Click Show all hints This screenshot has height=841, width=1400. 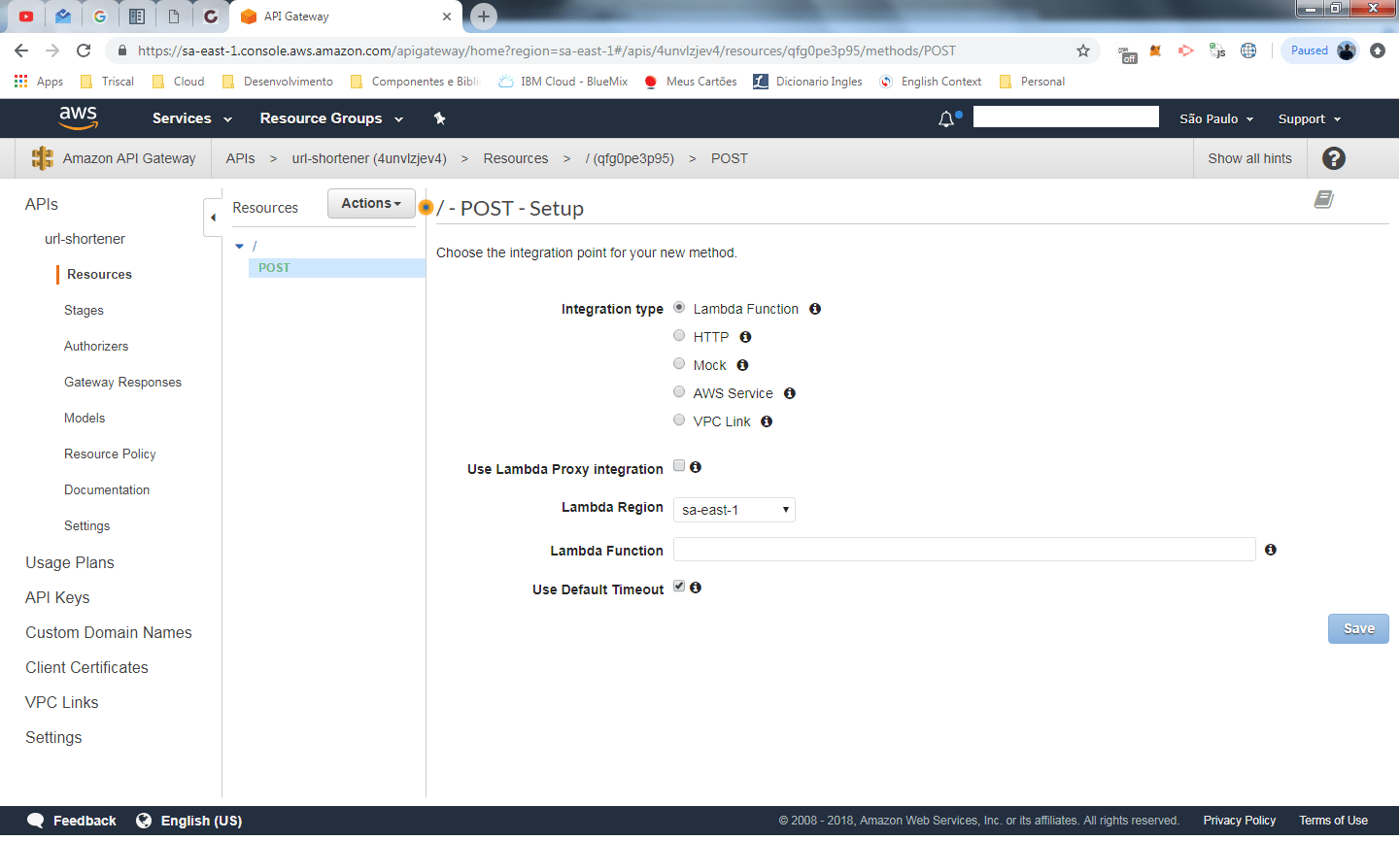(1249, 158)
